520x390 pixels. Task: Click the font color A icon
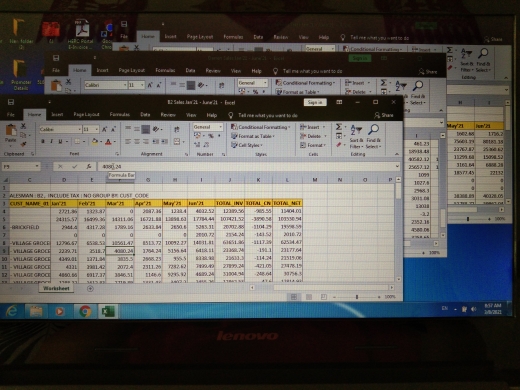point(108,142)
